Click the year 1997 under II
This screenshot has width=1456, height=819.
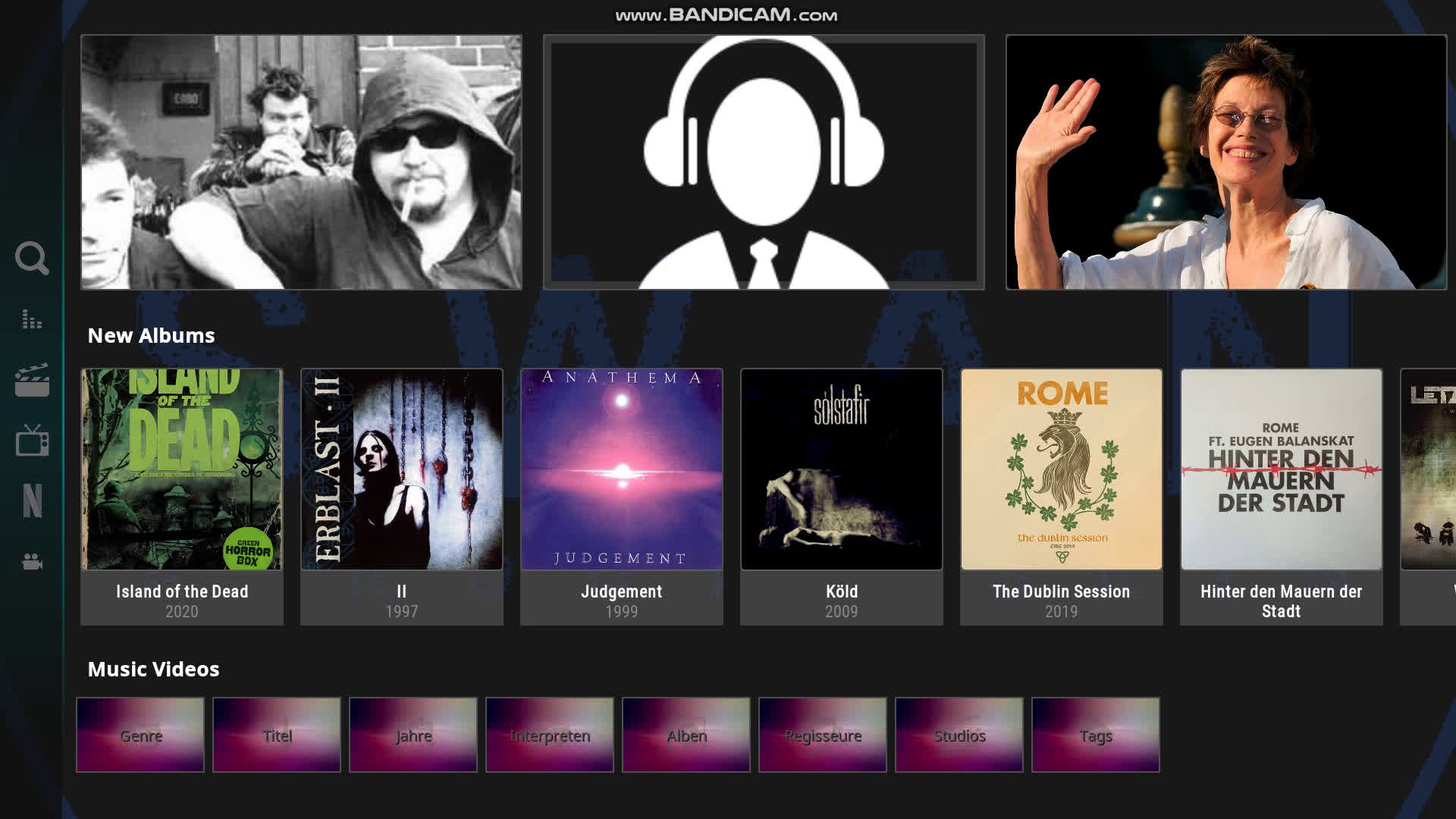pos(402,611)
